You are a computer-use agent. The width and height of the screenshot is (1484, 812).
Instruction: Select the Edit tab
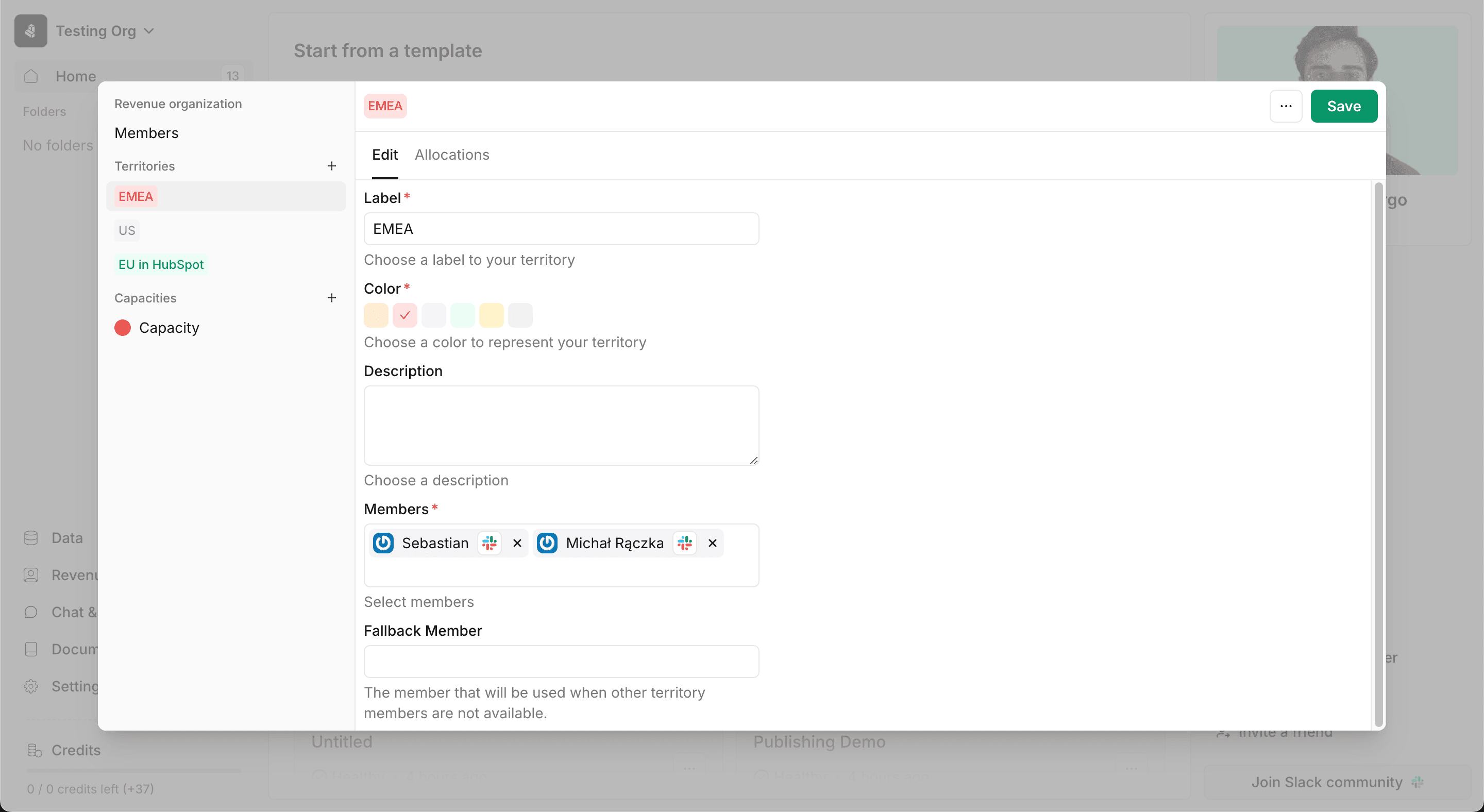[x=385, y=155]
